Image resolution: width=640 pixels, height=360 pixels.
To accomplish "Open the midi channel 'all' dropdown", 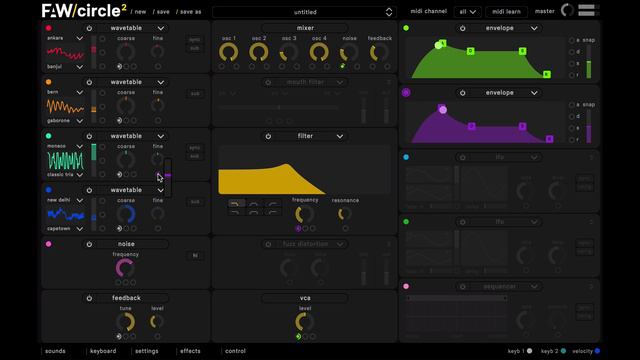I will point(468,12).
